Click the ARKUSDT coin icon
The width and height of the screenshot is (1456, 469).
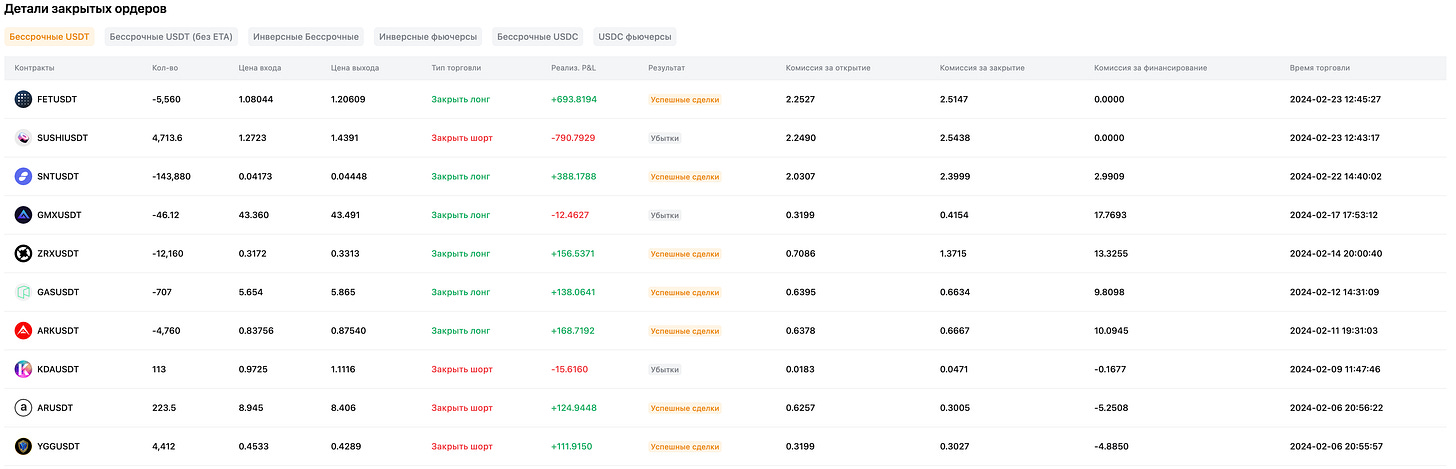tap(23, 330)
